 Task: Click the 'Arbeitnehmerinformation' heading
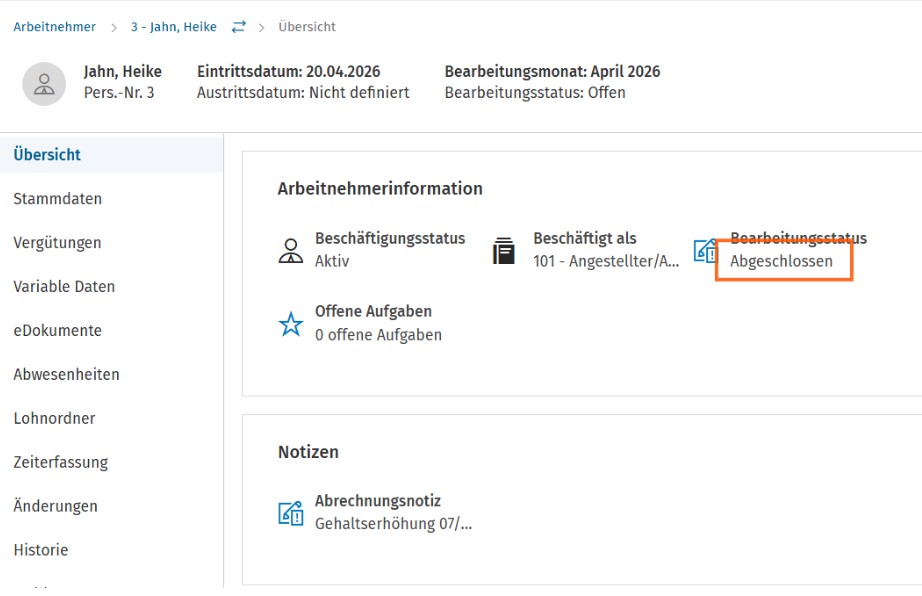click(x=380, y=188)
